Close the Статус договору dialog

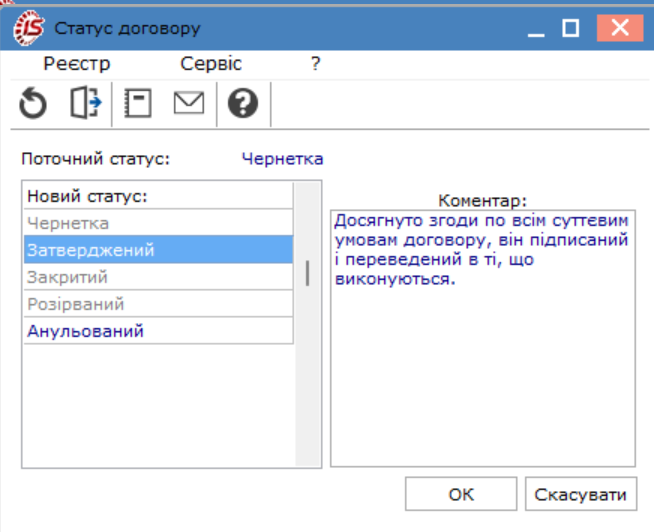(x=620, y=28)
